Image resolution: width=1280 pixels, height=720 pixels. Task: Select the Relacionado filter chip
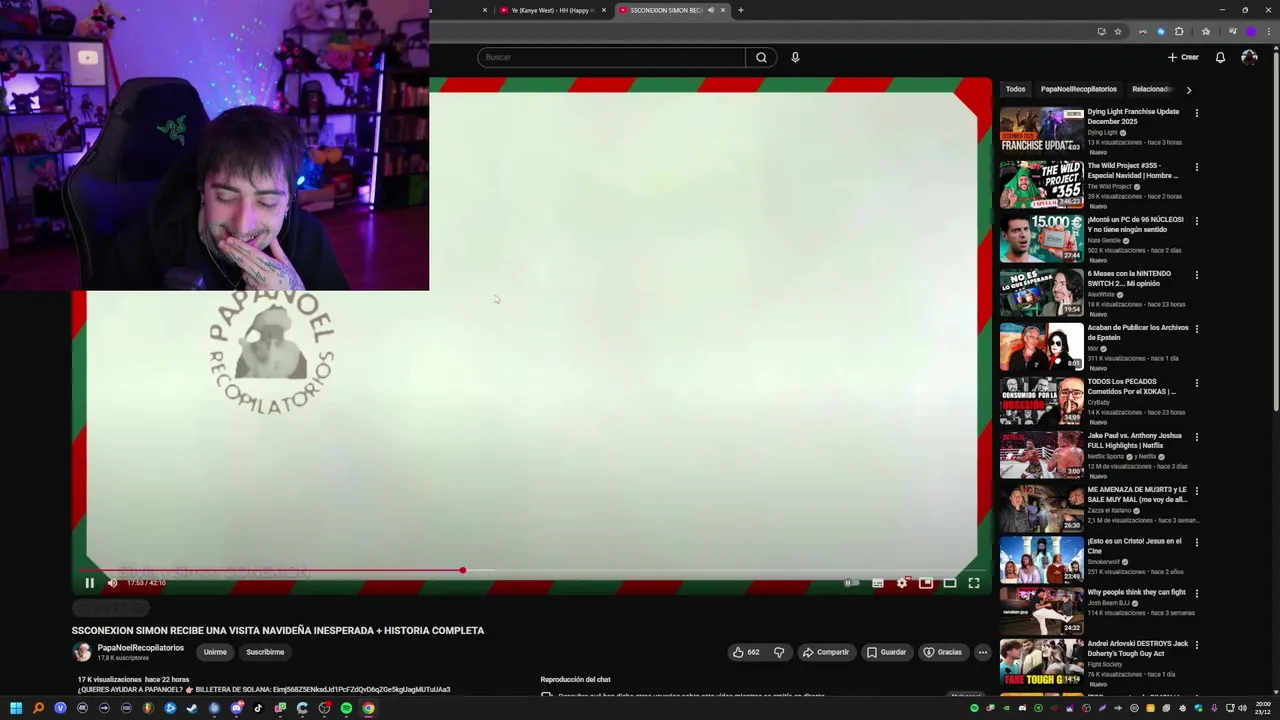point(1151,89)
